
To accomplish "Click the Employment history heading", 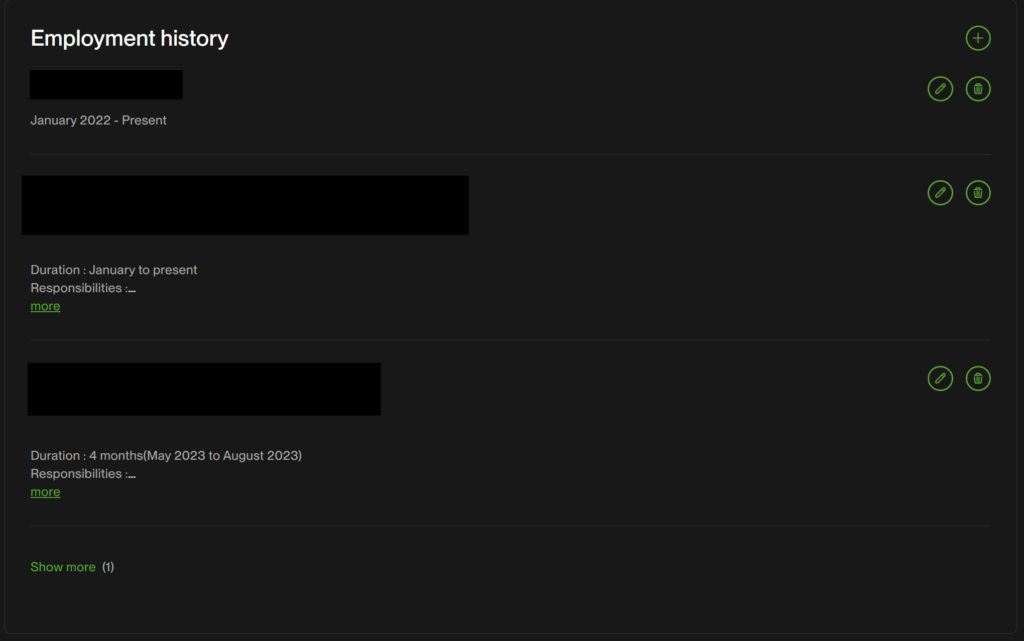I will click(129, 39).
